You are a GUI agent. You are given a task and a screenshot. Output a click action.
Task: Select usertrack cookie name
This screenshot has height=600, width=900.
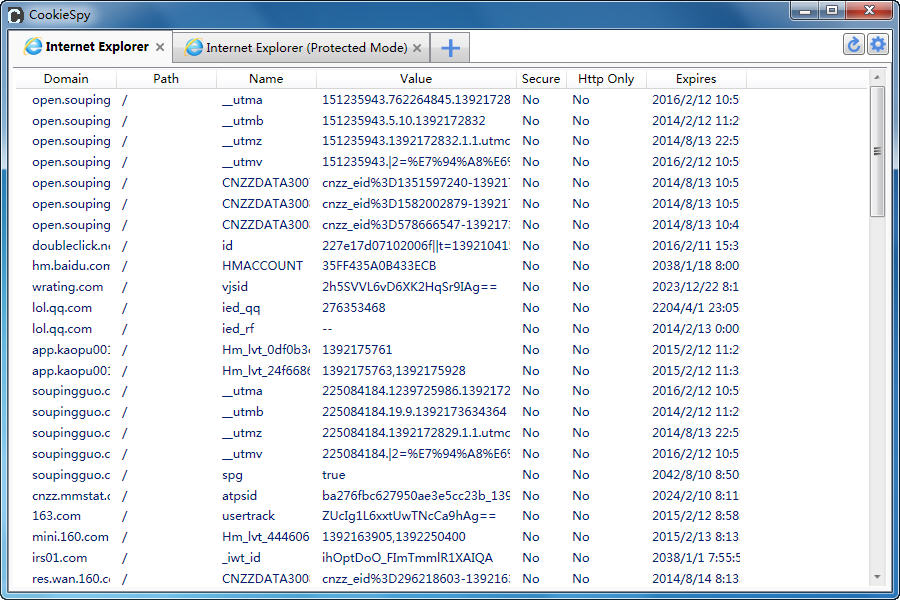(x=249, y=516)
